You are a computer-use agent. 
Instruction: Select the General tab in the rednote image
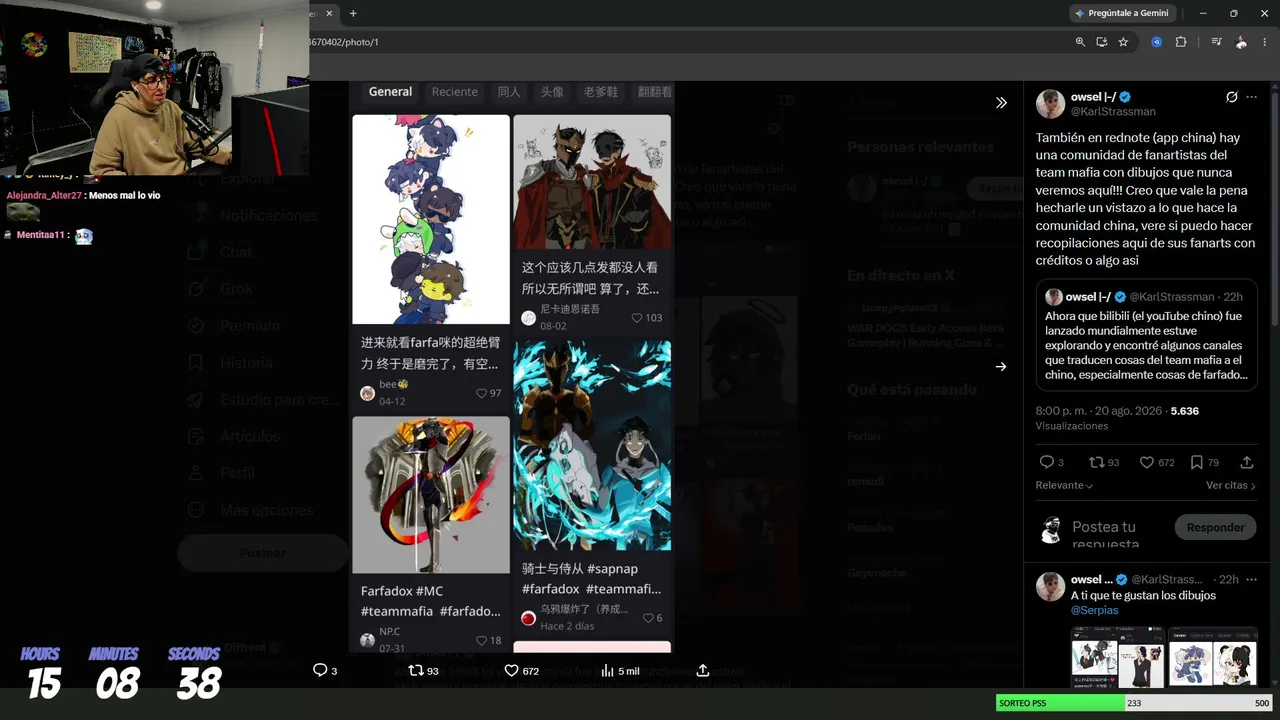tap(390, 92)
